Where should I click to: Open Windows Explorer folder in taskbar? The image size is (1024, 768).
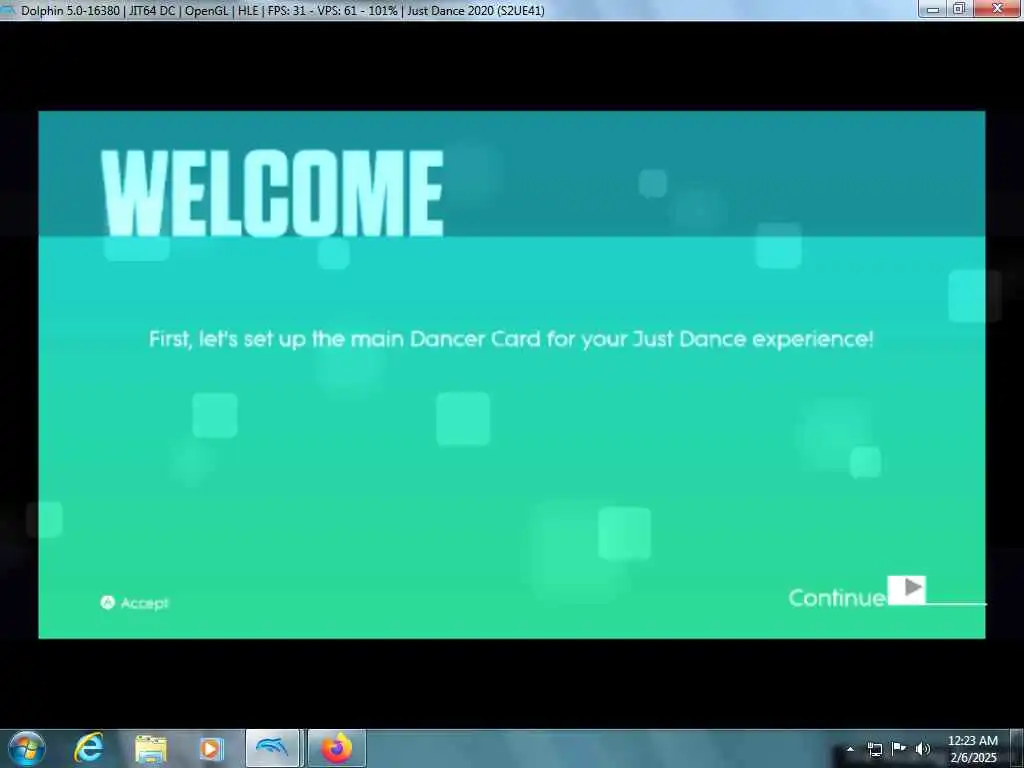pyautogui.click(x=151, y=749)
